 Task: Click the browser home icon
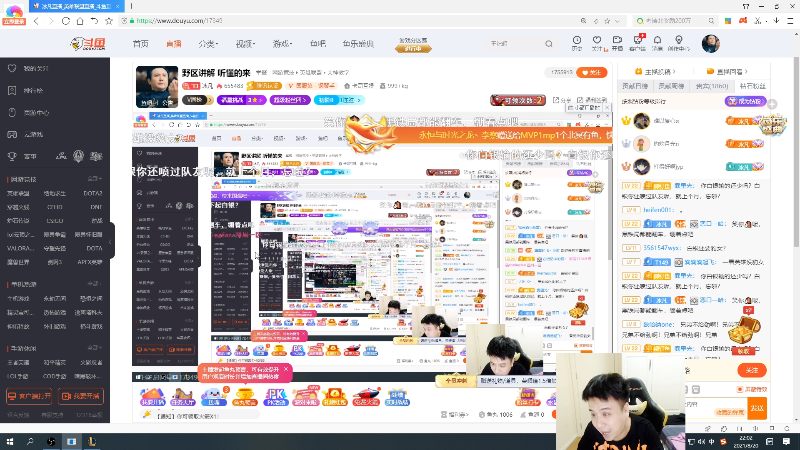80,21
